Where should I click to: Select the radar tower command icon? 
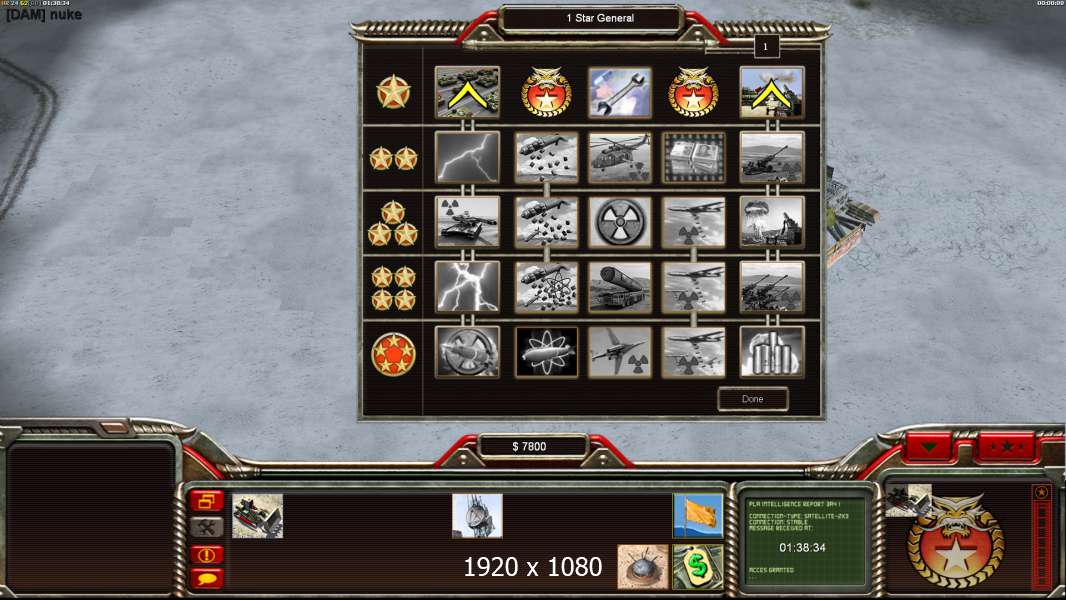click(x=477, y=516)
